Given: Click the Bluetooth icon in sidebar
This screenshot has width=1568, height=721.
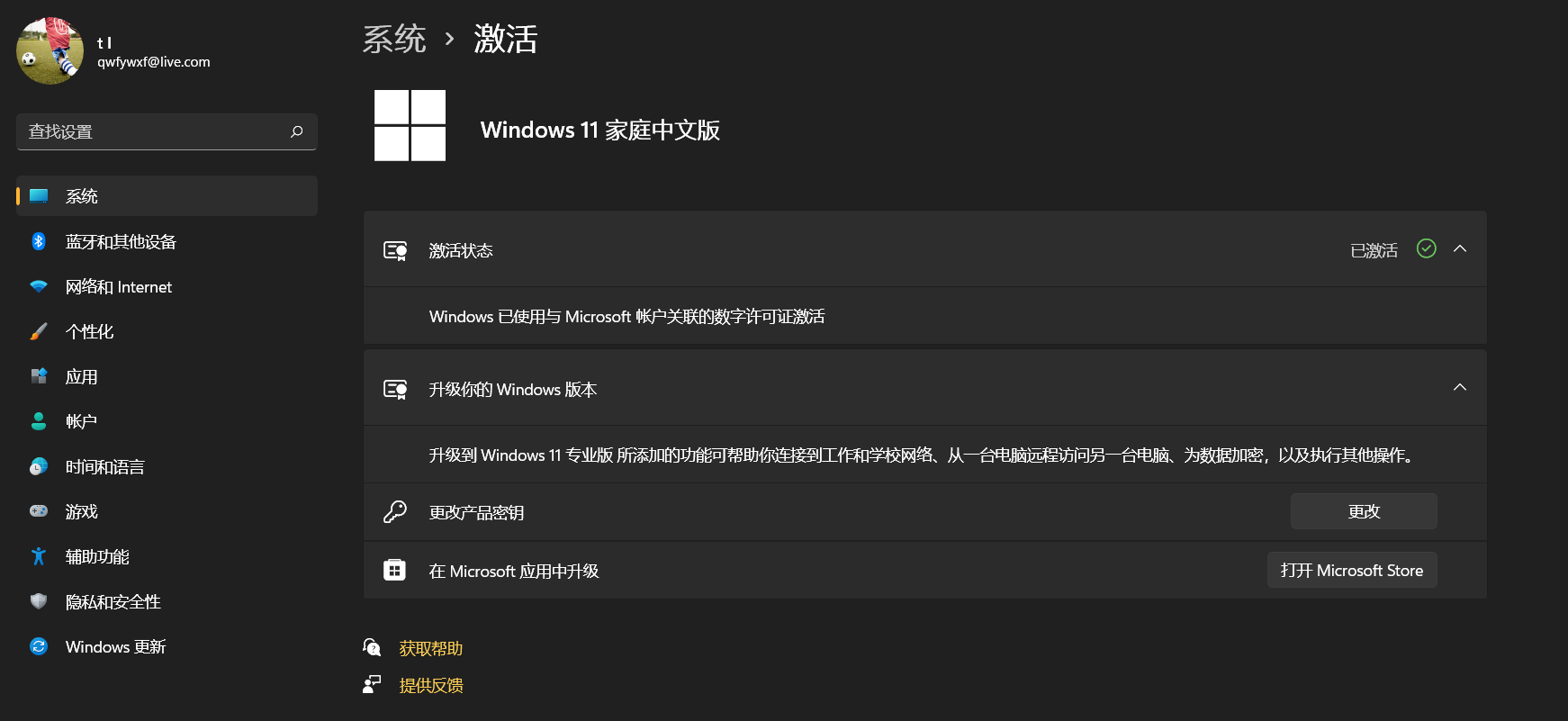Looking at the screenshot, I should [x=39, y=241].
